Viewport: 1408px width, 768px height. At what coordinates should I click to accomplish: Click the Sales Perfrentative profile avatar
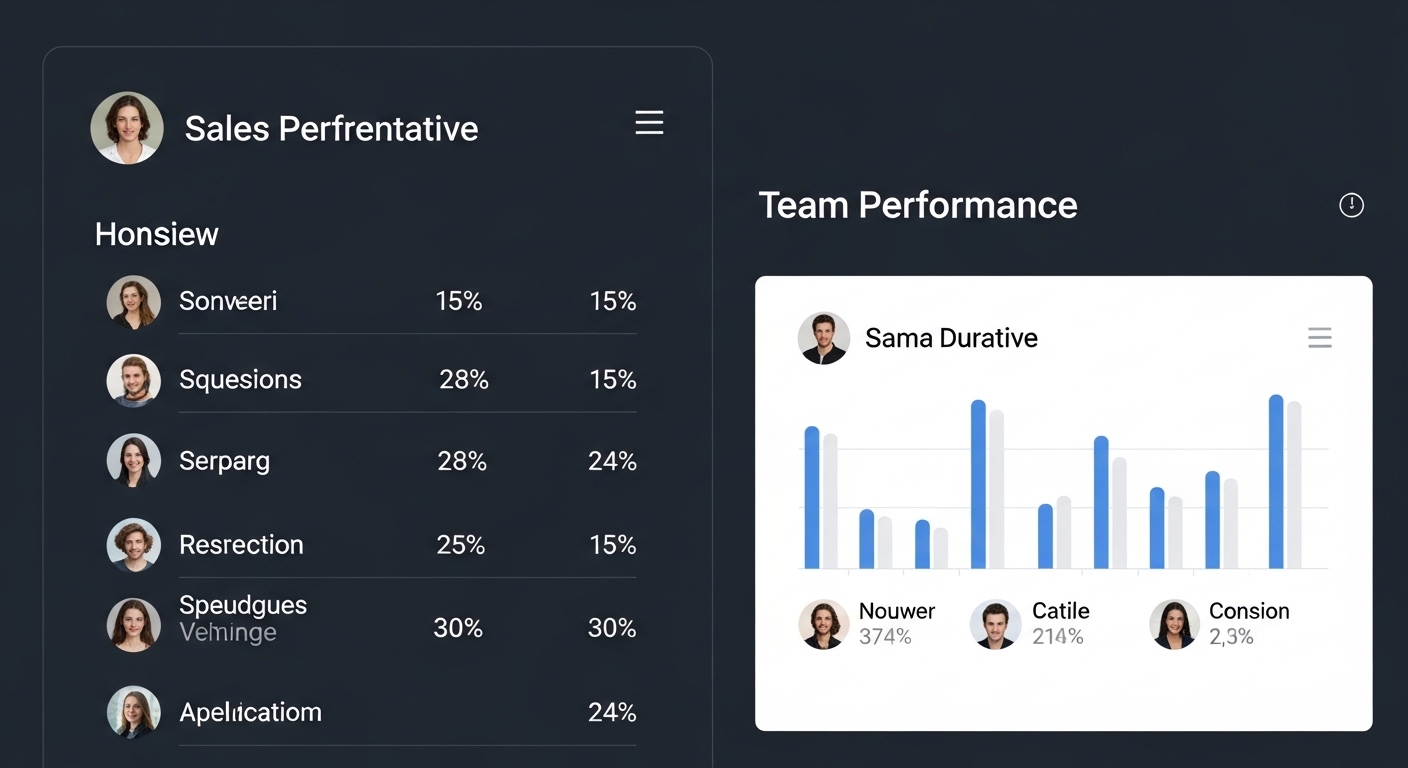(127, 128)
